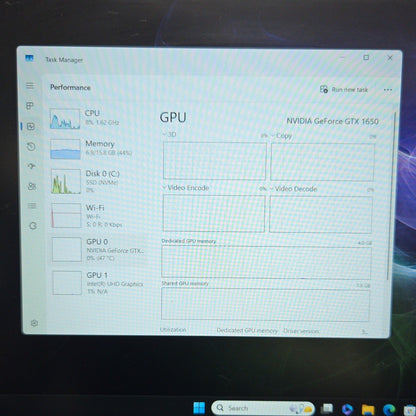Select GPU 1 Intel UHD Graphics entry
Screen dimensions: 416x416
coord(98,283)
